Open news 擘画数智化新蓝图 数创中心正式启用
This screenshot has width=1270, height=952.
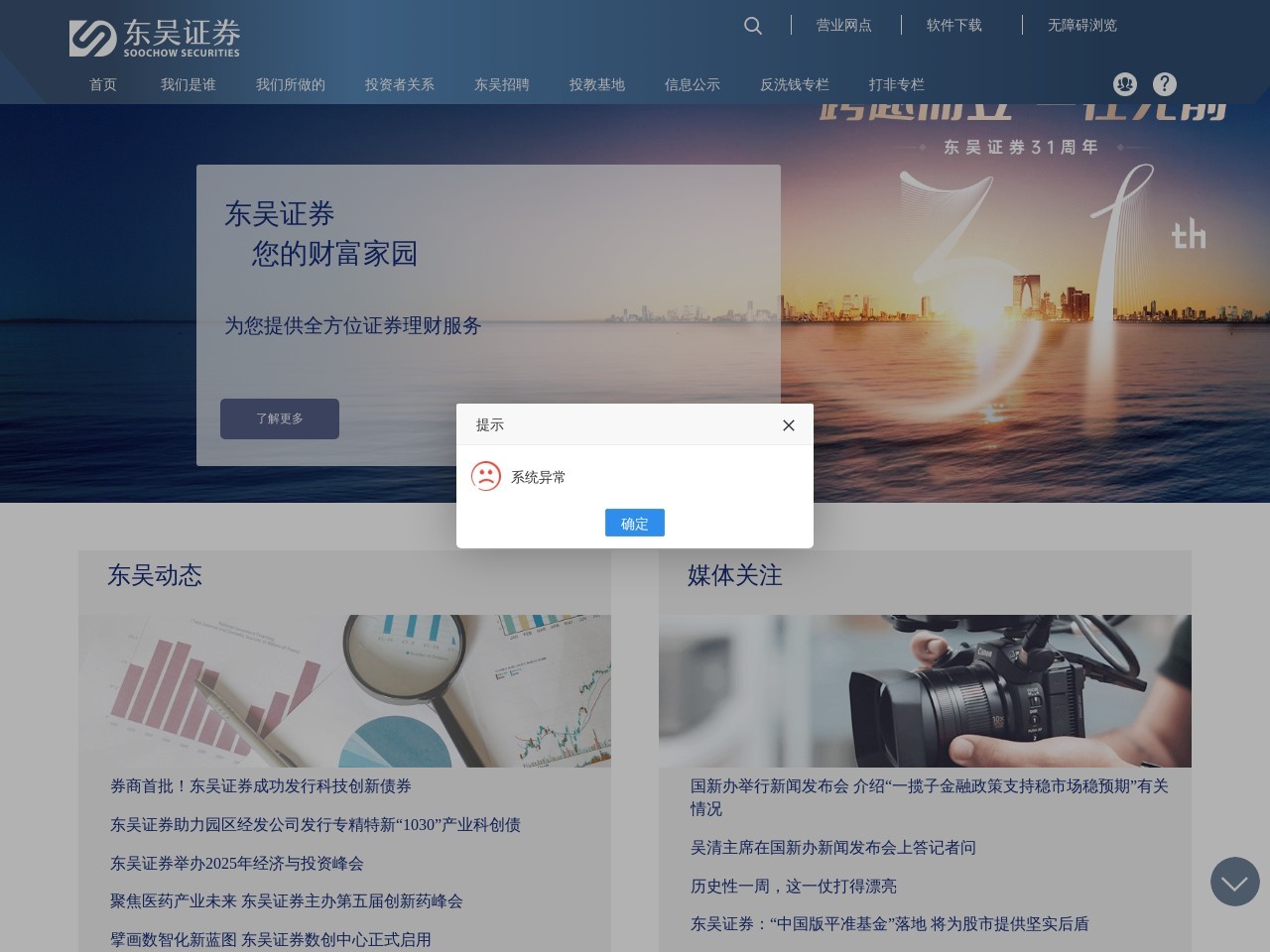tap(271, 939)
